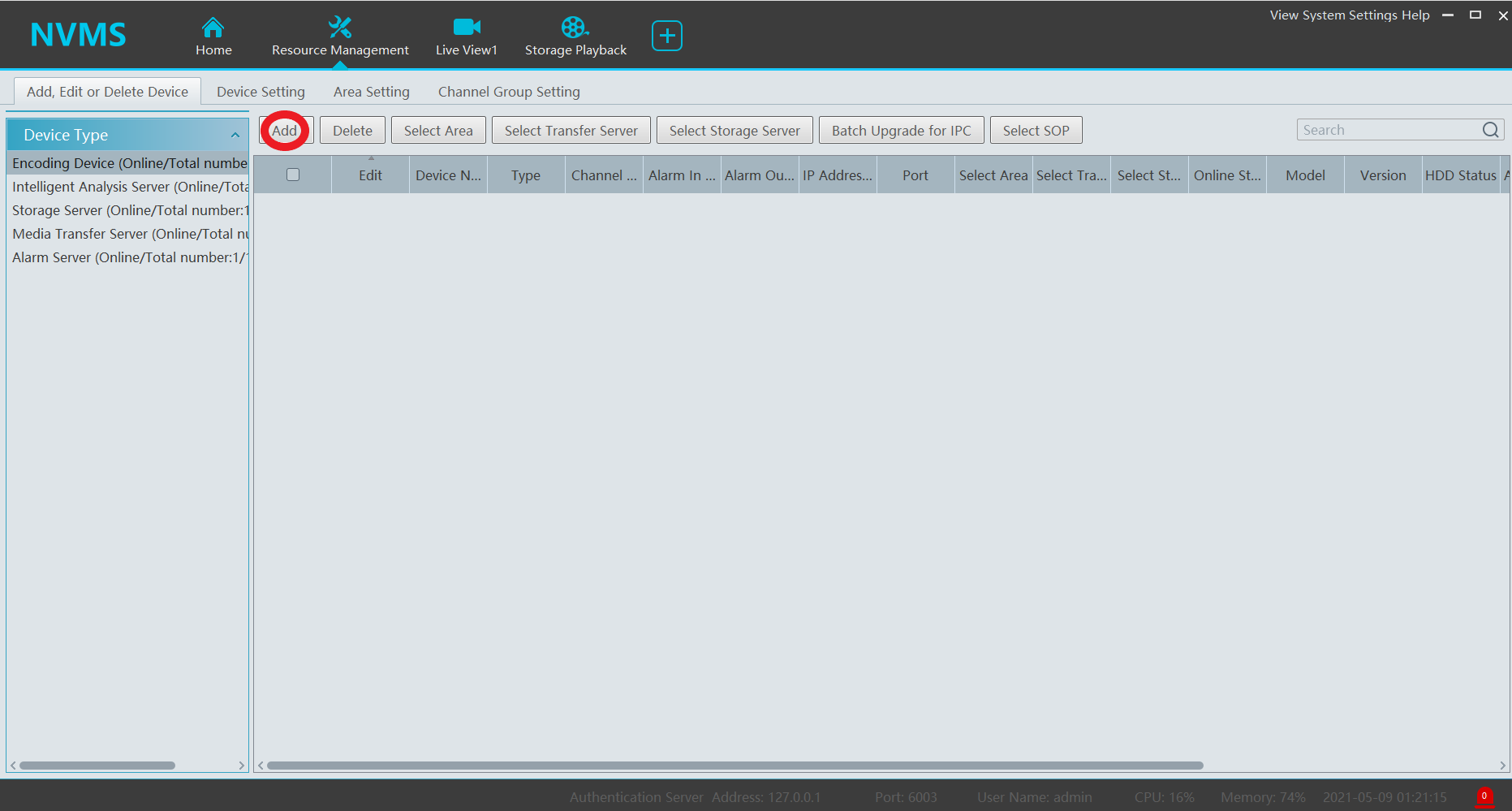The height and width of the screenshot is (811, 1512).
Task: Click the NVMS logo
Action: [78, 35]
